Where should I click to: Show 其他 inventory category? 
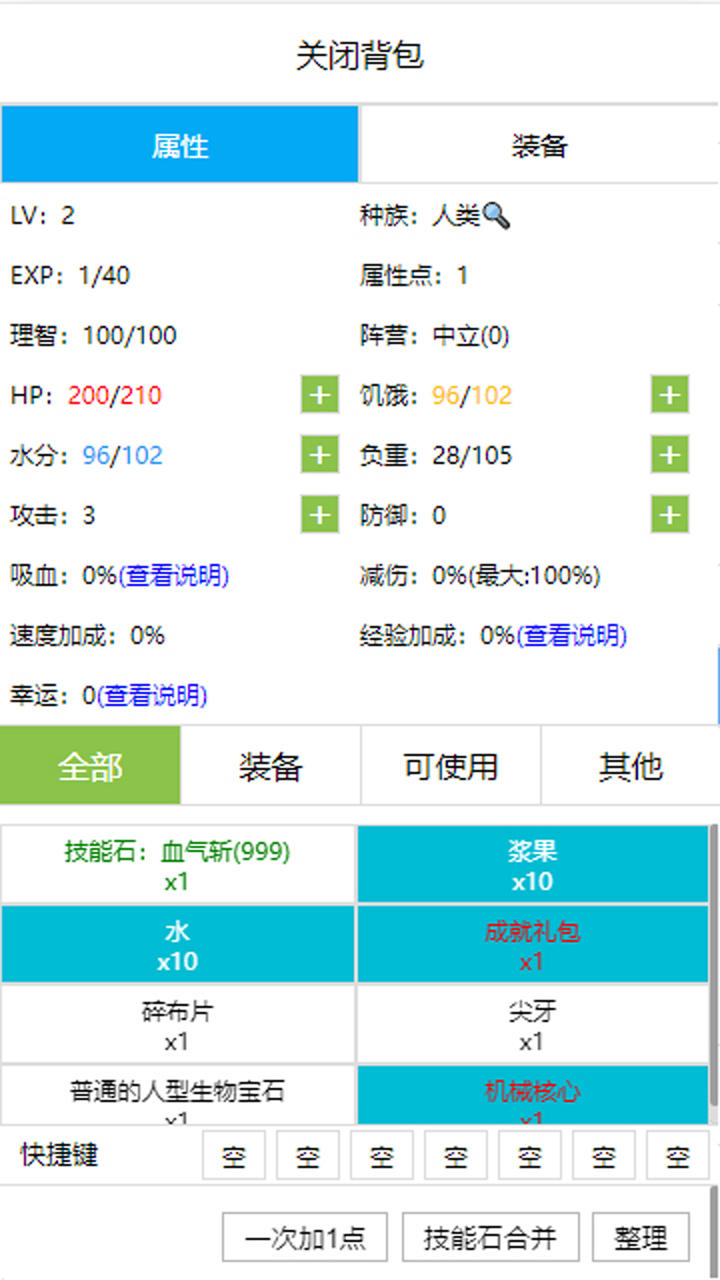tap(630, 767)
